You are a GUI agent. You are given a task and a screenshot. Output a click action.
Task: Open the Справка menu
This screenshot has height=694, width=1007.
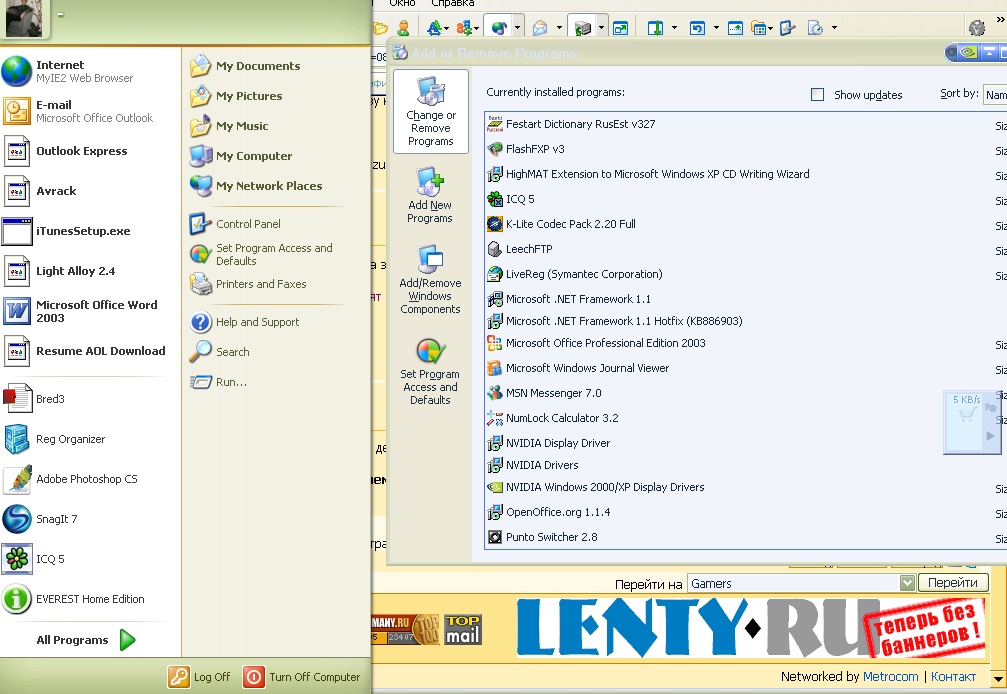coord(453,4)
